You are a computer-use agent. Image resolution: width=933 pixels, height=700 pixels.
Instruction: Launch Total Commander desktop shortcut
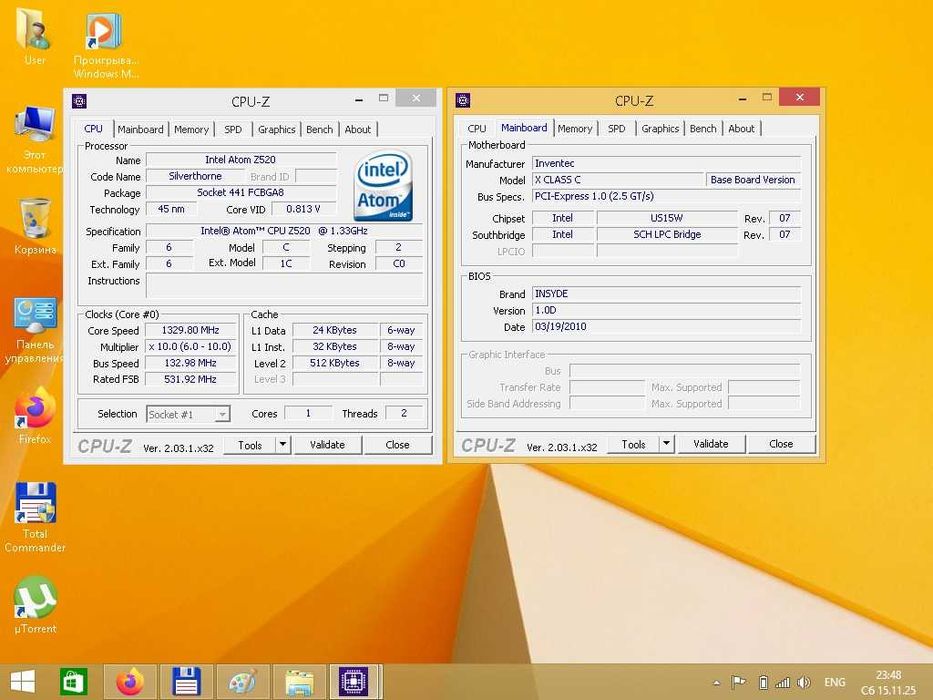tap(35, 517)
